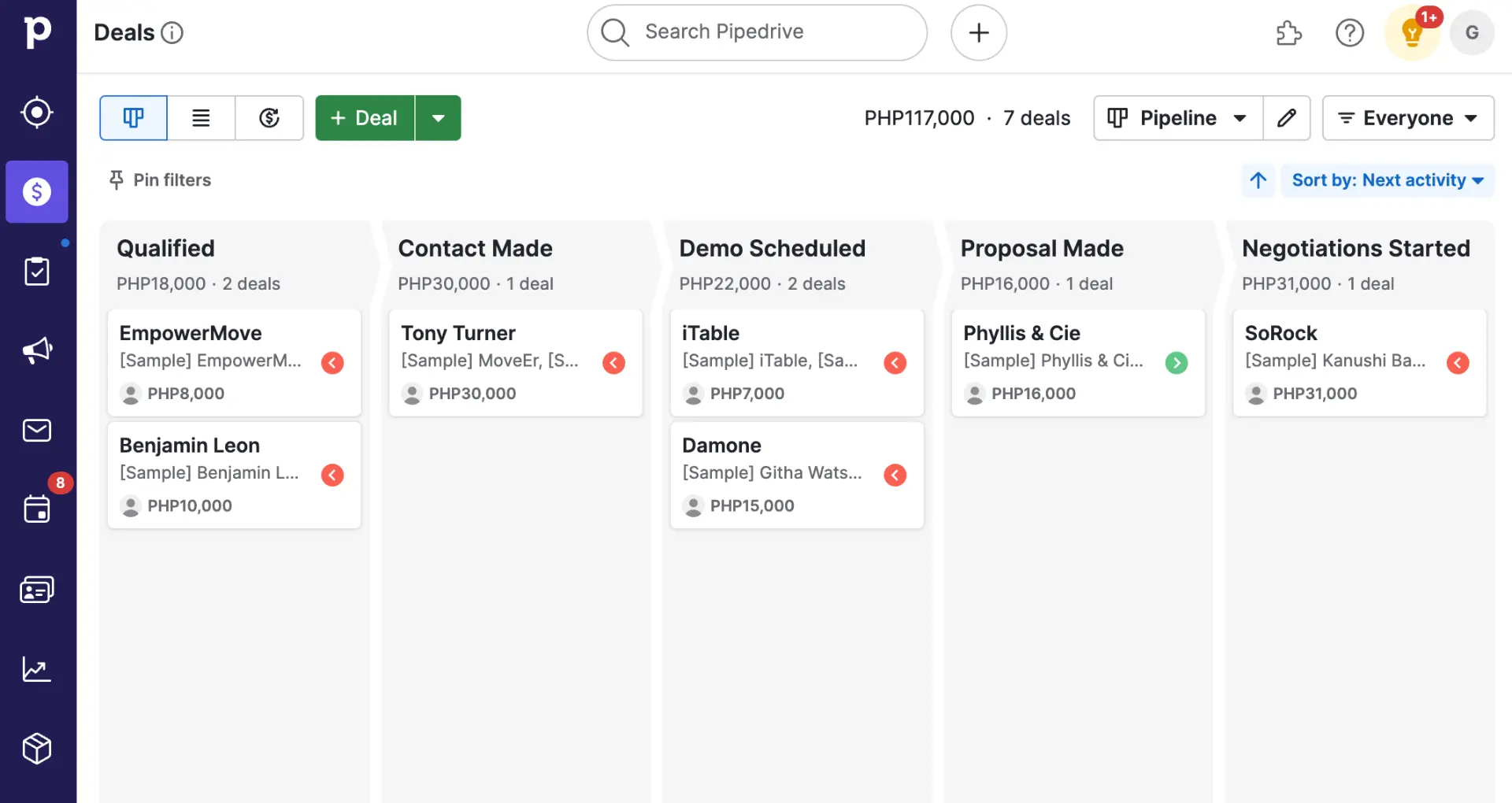Image resolution: width=1512 pixels, height=803 pixels.
Task: Open Products box sidebar icon
Action: [x=37, y=749]
